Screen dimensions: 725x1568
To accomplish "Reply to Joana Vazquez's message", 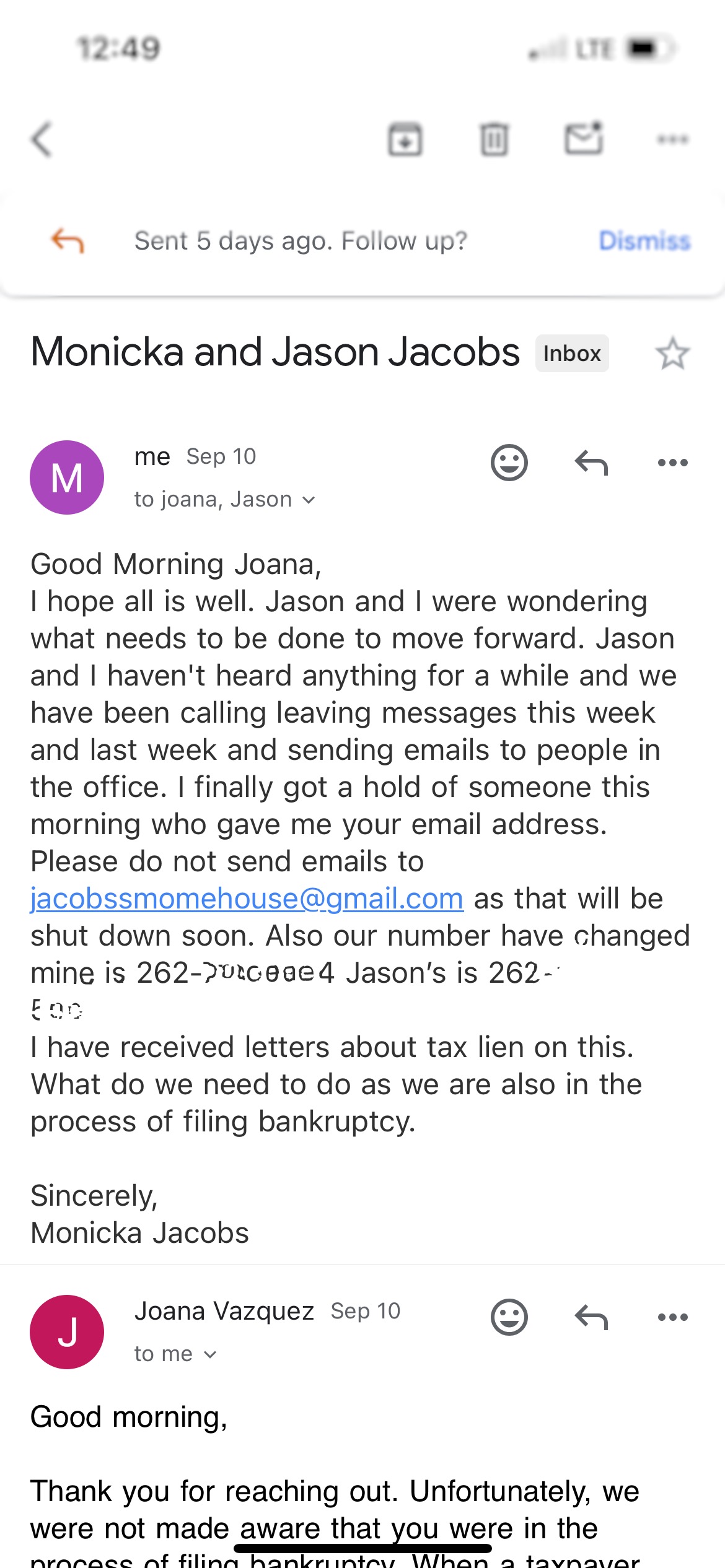I will pos(591,1317).
